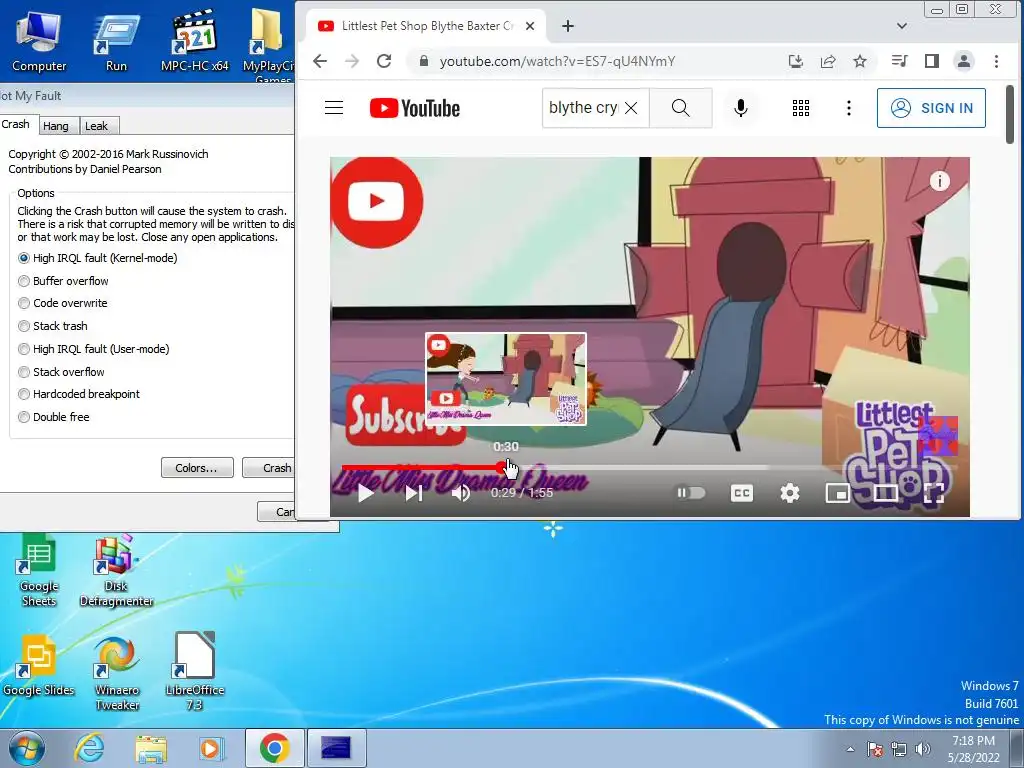Image resolution: width=1024 pixels, height=768 pixels.
Task: Click YouTube search magnifier button
Action: click(x=680, y=108)
